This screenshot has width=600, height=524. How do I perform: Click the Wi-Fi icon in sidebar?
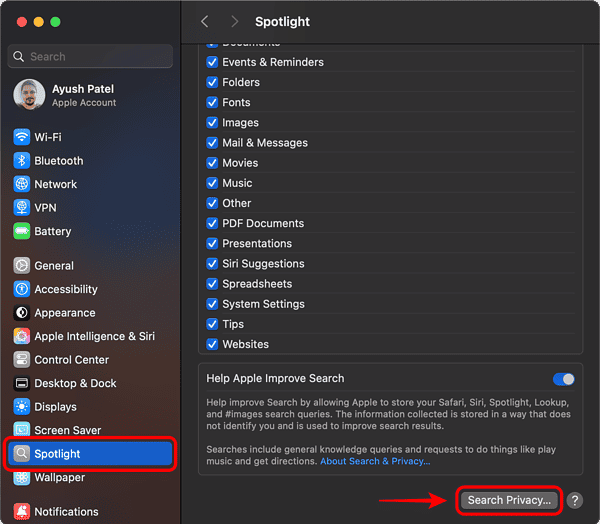click(22, 137)
